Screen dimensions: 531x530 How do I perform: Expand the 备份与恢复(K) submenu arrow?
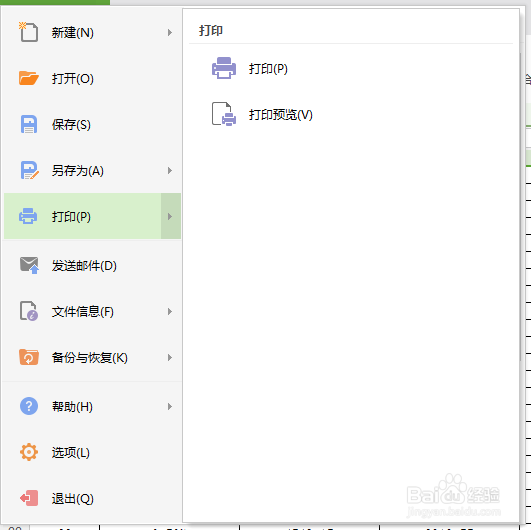pyautogui.click(x=170, y=358)
